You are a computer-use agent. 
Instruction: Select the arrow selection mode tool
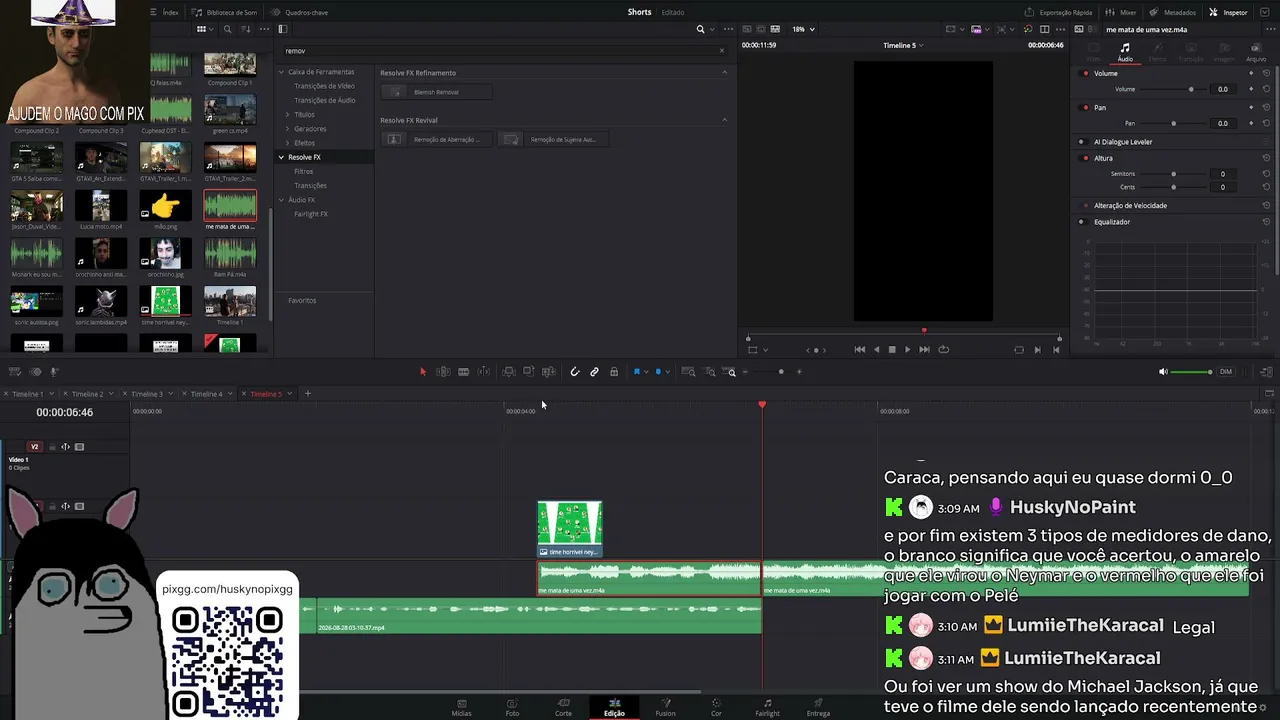click(423, 372)
